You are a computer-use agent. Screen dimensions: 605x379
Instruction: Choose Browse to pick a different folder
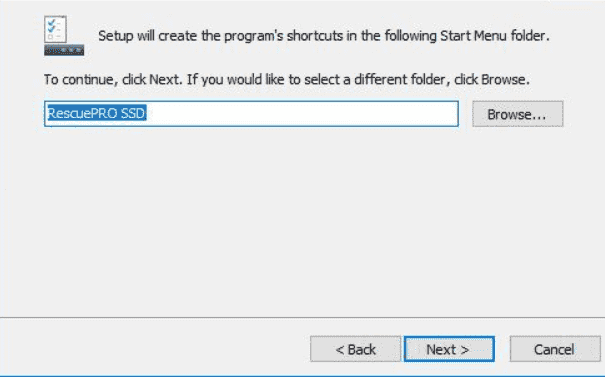pyautogui.click(x=517, y=114)
